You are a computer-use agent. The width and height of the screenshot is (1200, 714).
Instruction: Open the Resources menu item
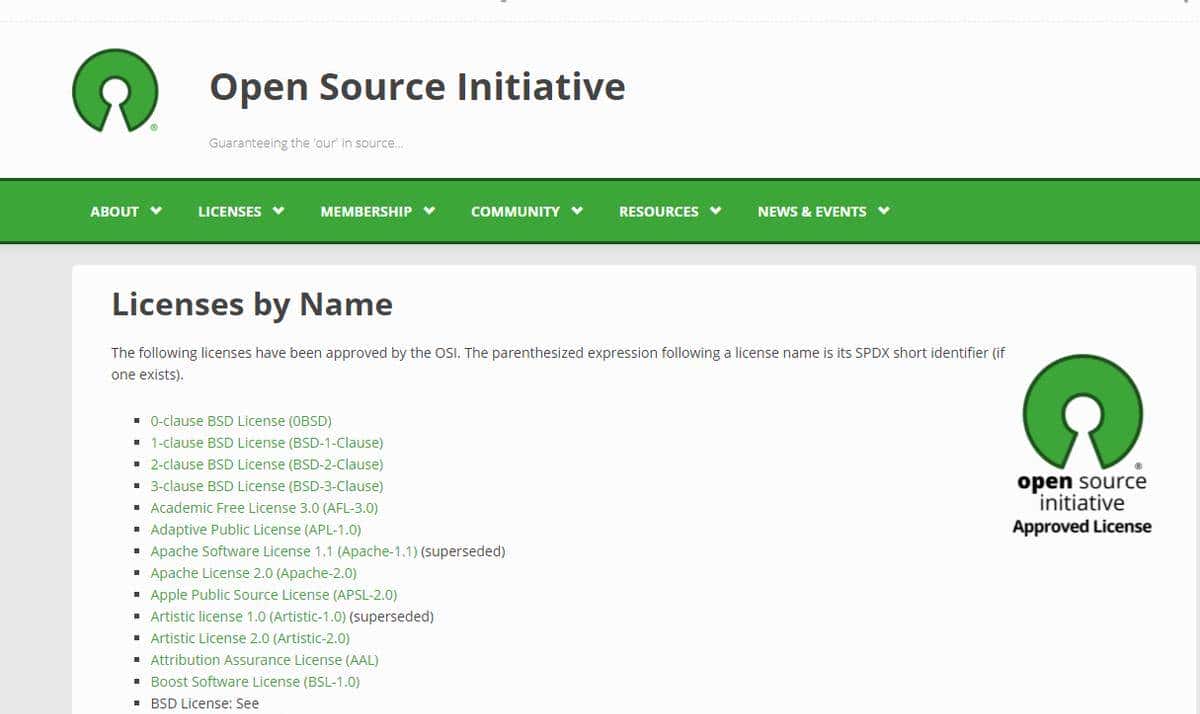658,211
